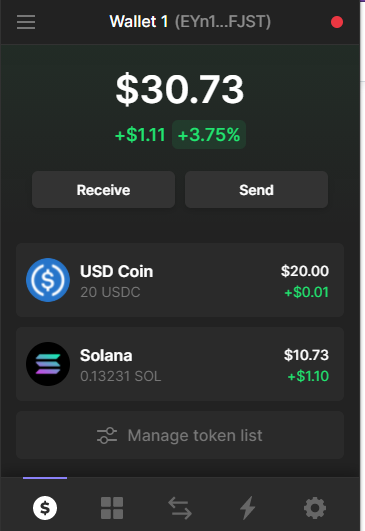Screen dimensions: 365x531
Task: Open the Solana token row
Action: 180,364
